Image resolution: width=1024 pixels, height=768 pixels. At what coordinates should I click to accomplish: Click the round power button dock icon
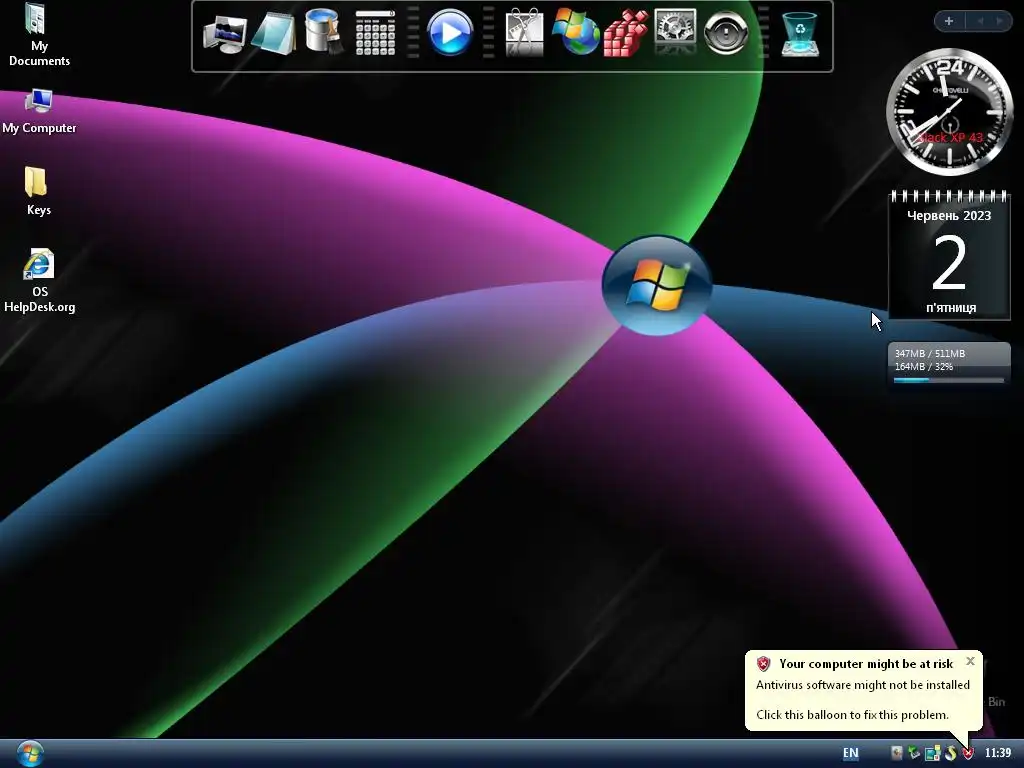(x=726, y=32)
